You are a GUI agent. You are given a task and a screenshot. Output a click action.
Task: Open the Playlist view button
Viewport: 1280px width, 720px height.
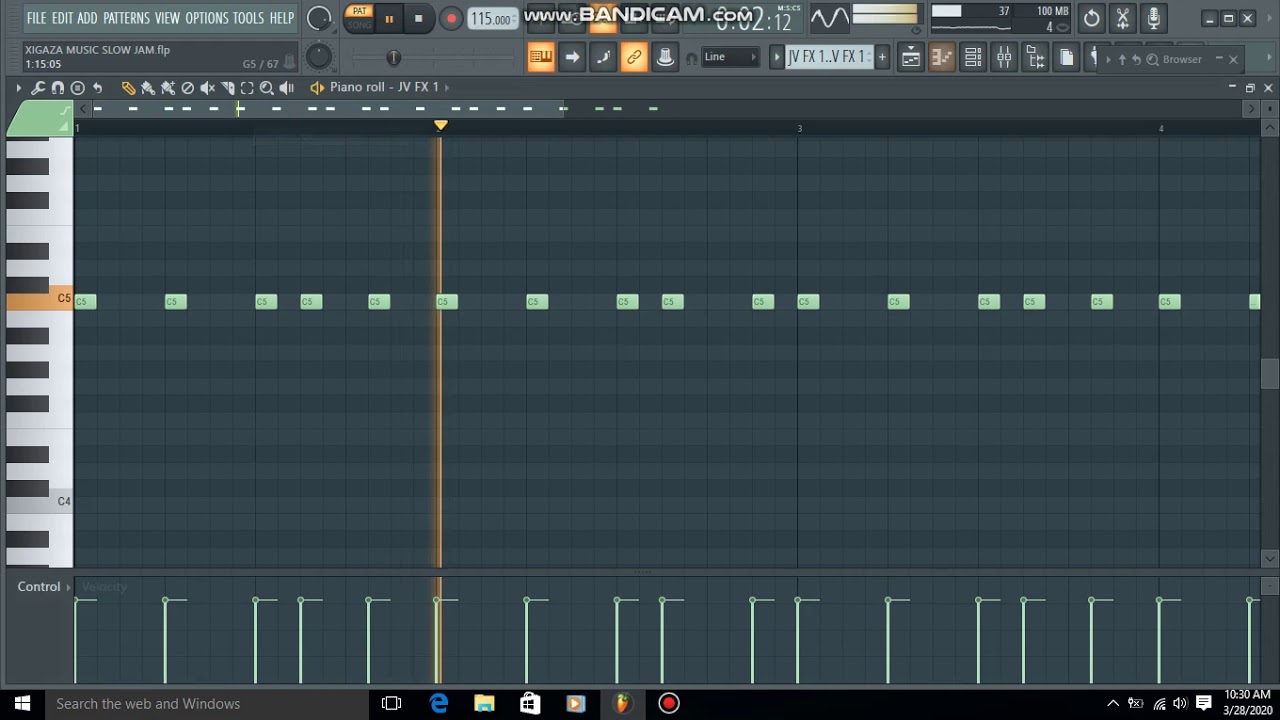tap(910, 57)
